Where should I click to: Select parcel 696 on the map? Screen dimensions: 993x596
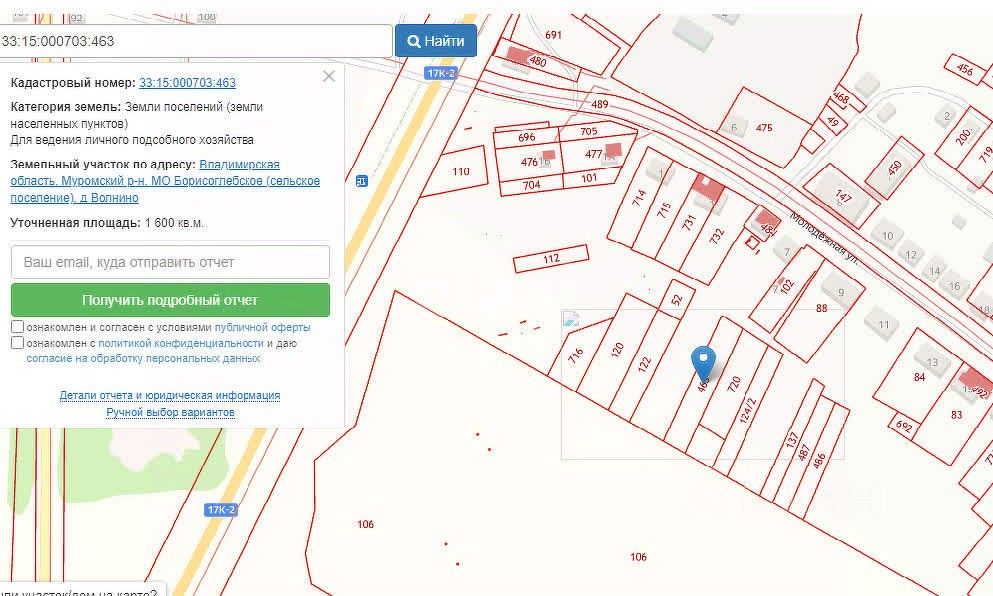click(527, 137)
